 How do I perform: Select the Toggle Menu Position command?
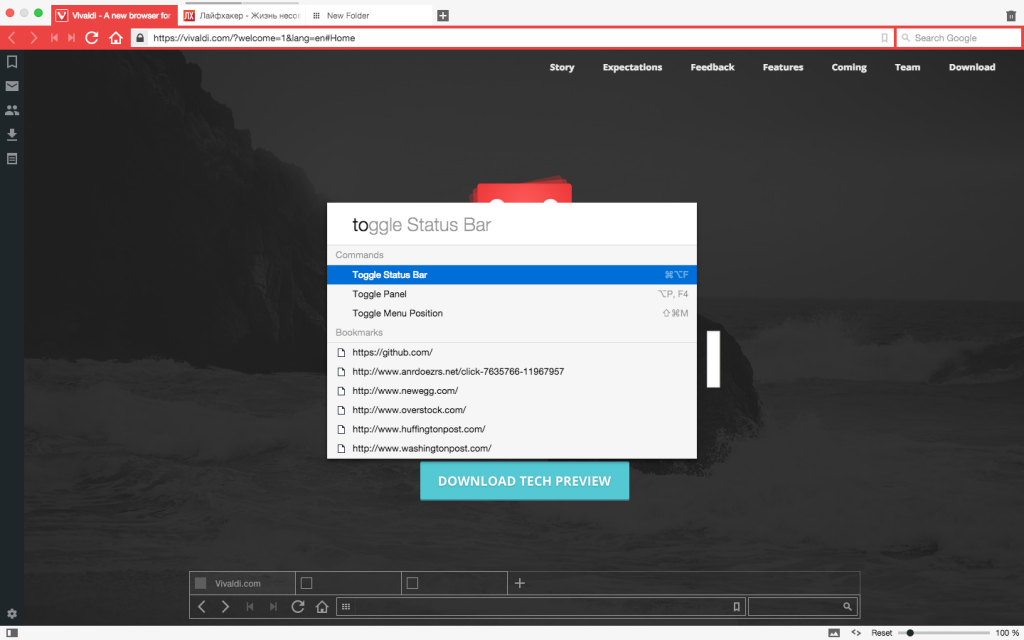tap(512, 313)
